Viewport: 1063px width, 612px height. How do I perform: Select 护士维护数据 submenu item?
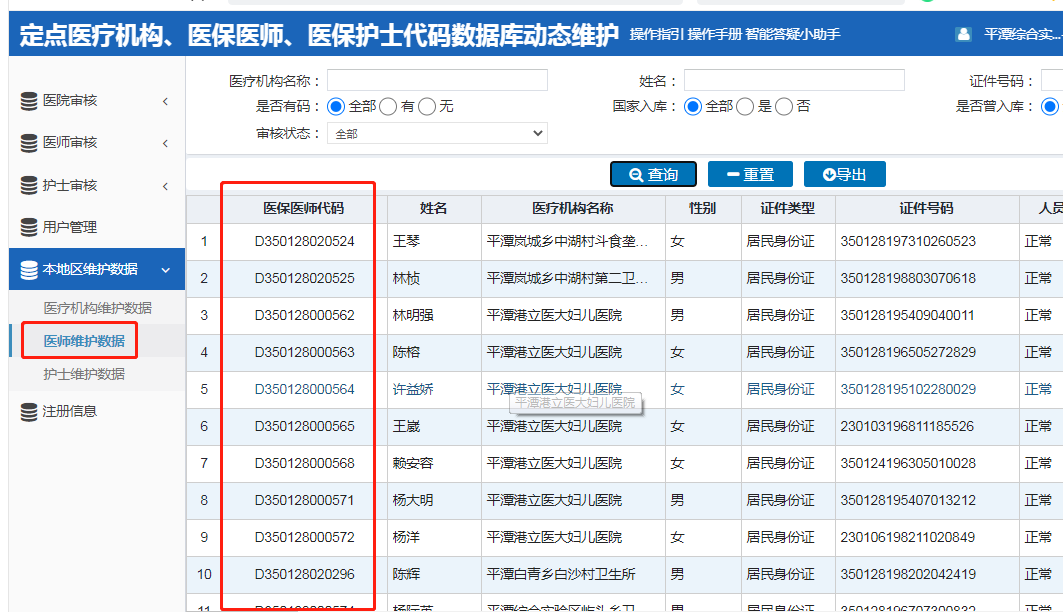pos(84,374)
